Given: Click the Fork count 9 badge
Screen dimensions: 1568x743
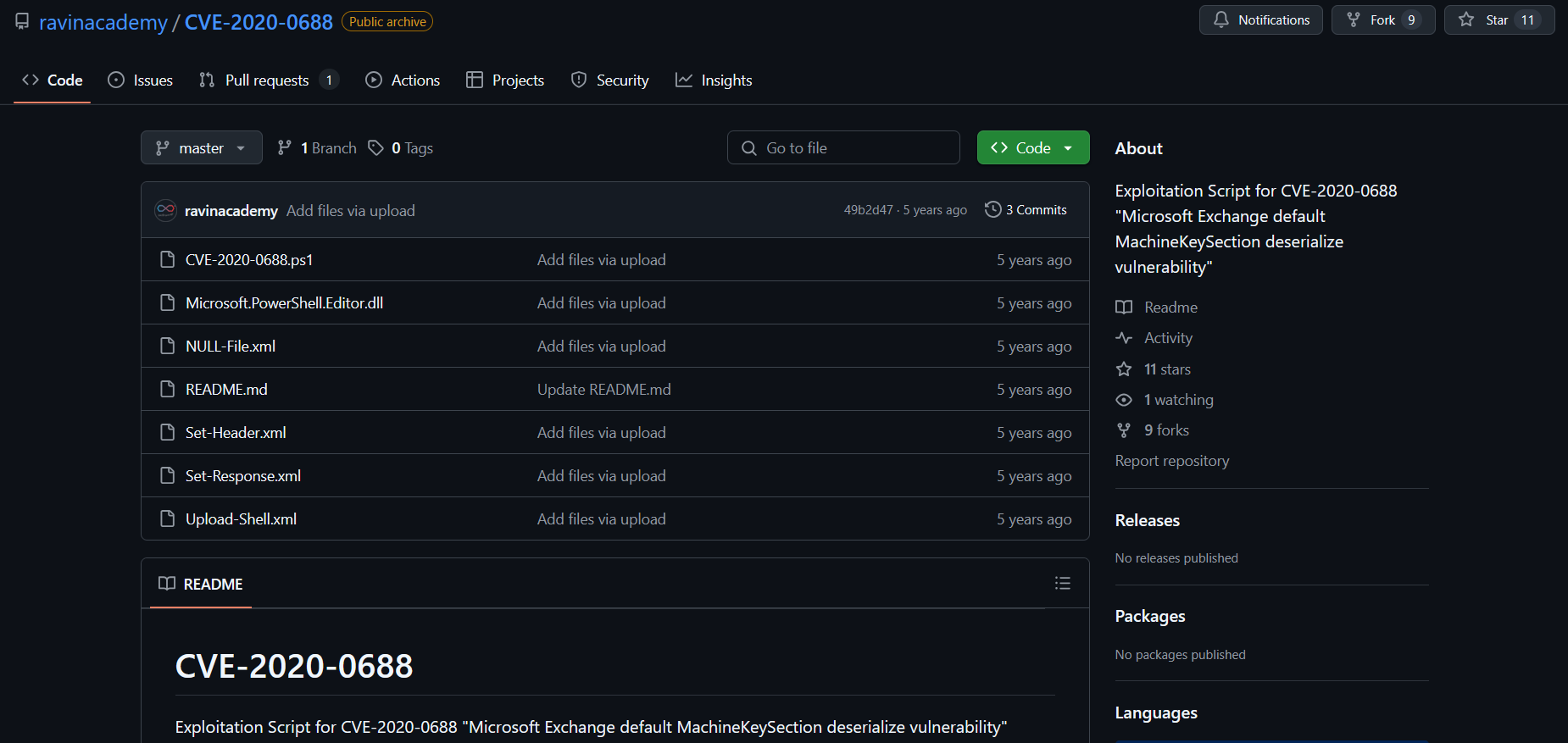Looking at the screenshot, I should point(1411,20).
